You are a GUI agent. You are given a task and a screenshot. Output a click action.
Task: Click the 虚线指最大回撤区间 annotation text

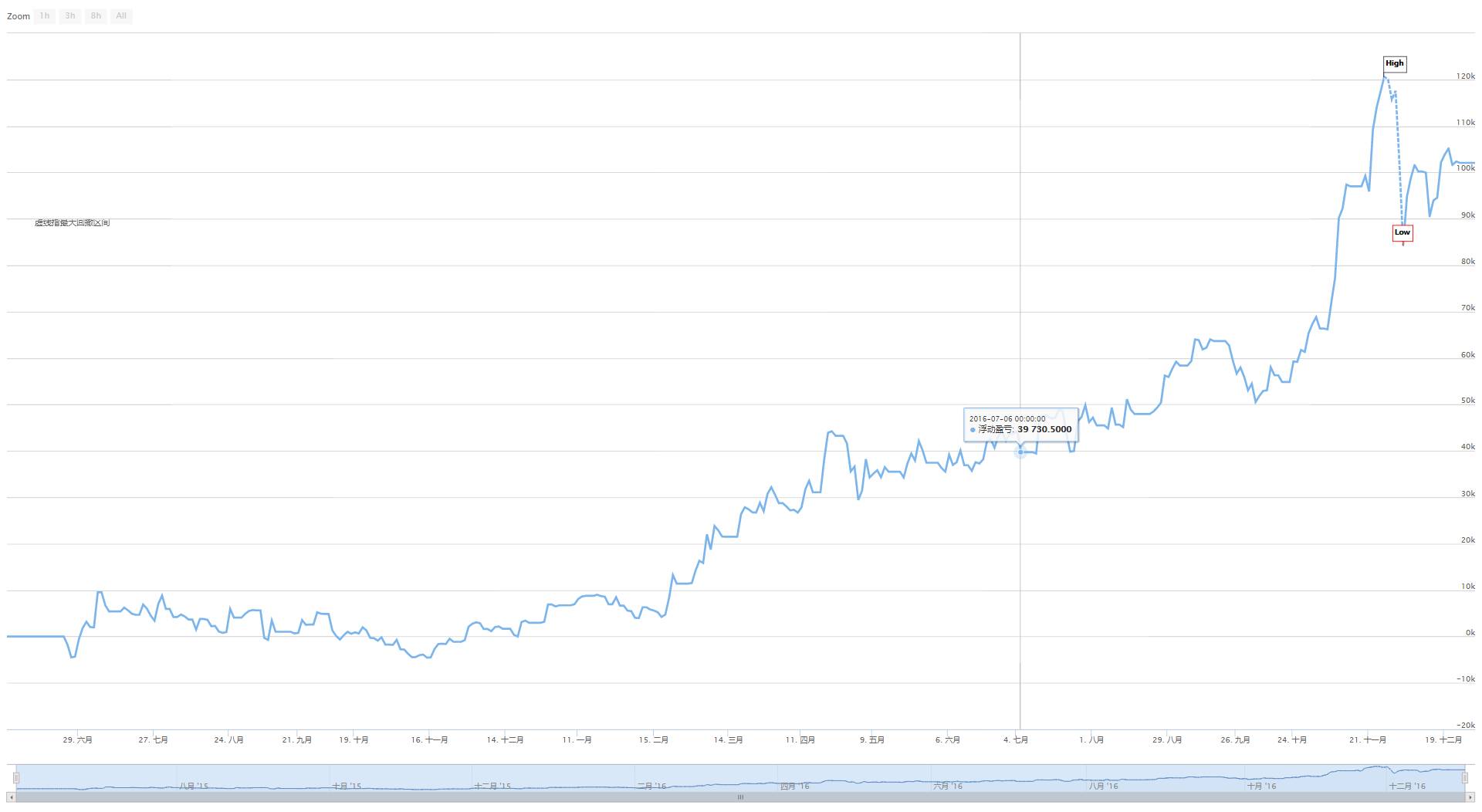[72, 223]
